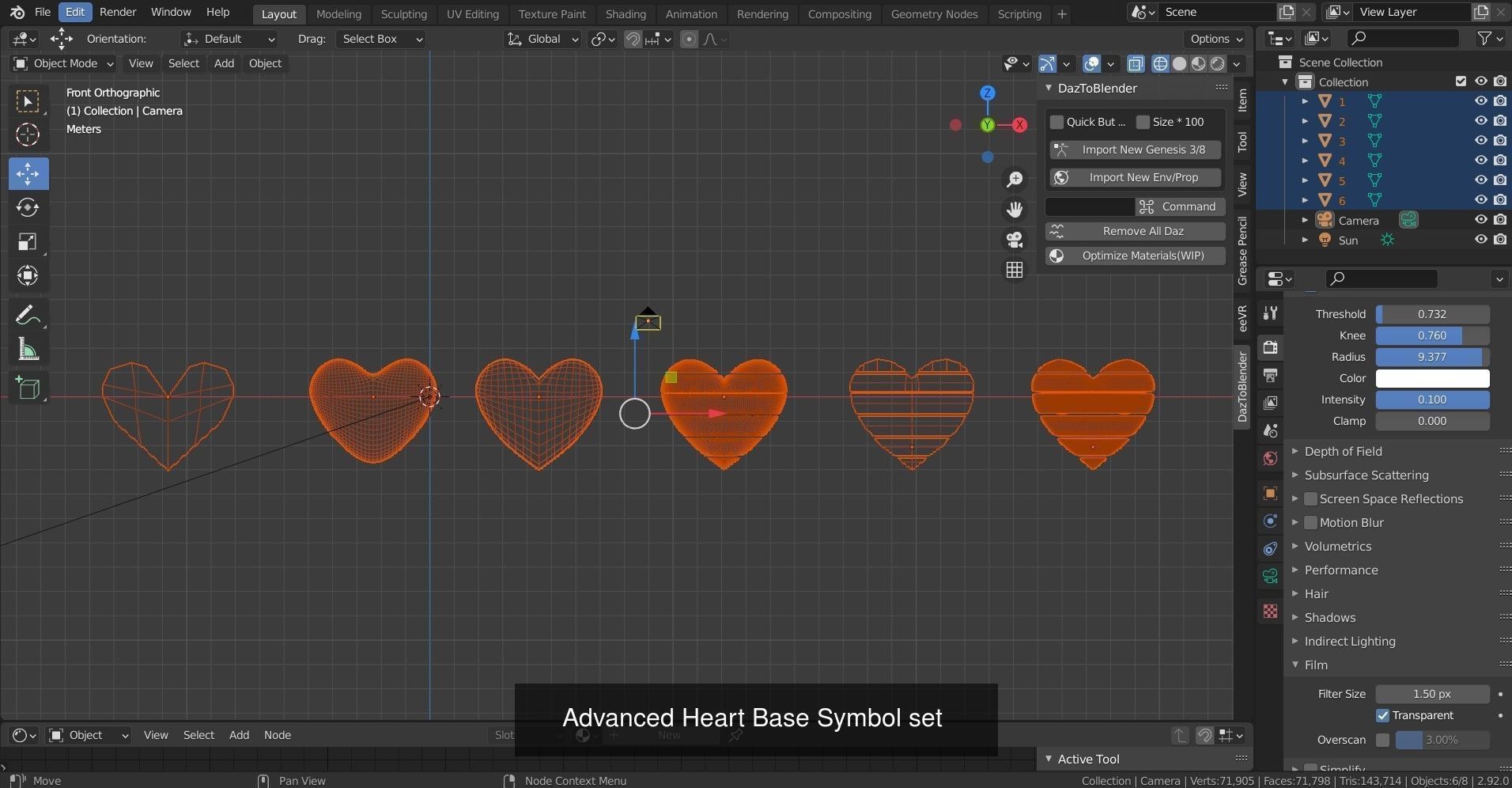Switch to solid viewport shading
Screen dimensions: 1512x788
coord(1179,63)
